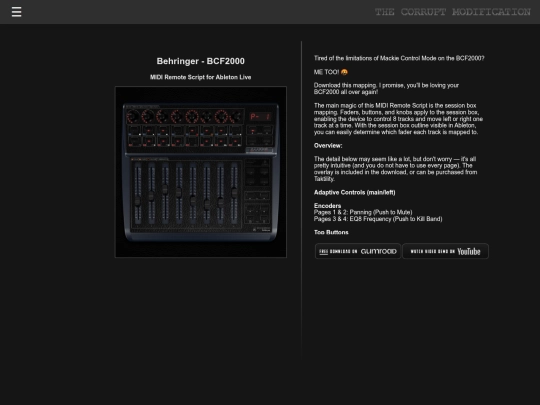Screen dimensions: 540x405
Task: Click the BCF2000 product image
Action: click(200, 172)
